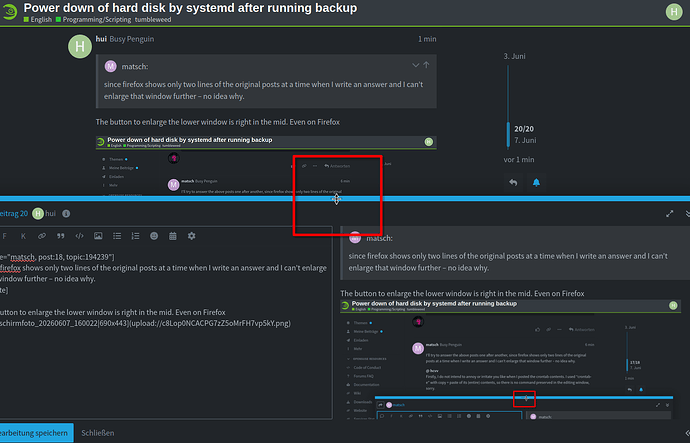Viewport: 690px width, 443px height.
Task: Start a numbered list in composer
Action: tap(136, 236)
